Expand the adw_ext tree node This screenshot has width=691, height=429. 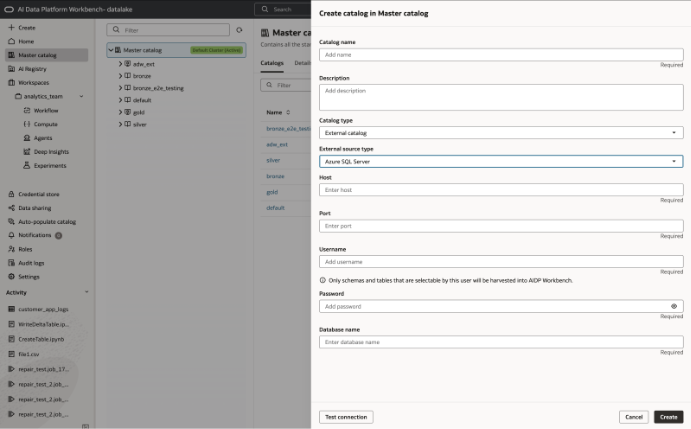point(120,64)
